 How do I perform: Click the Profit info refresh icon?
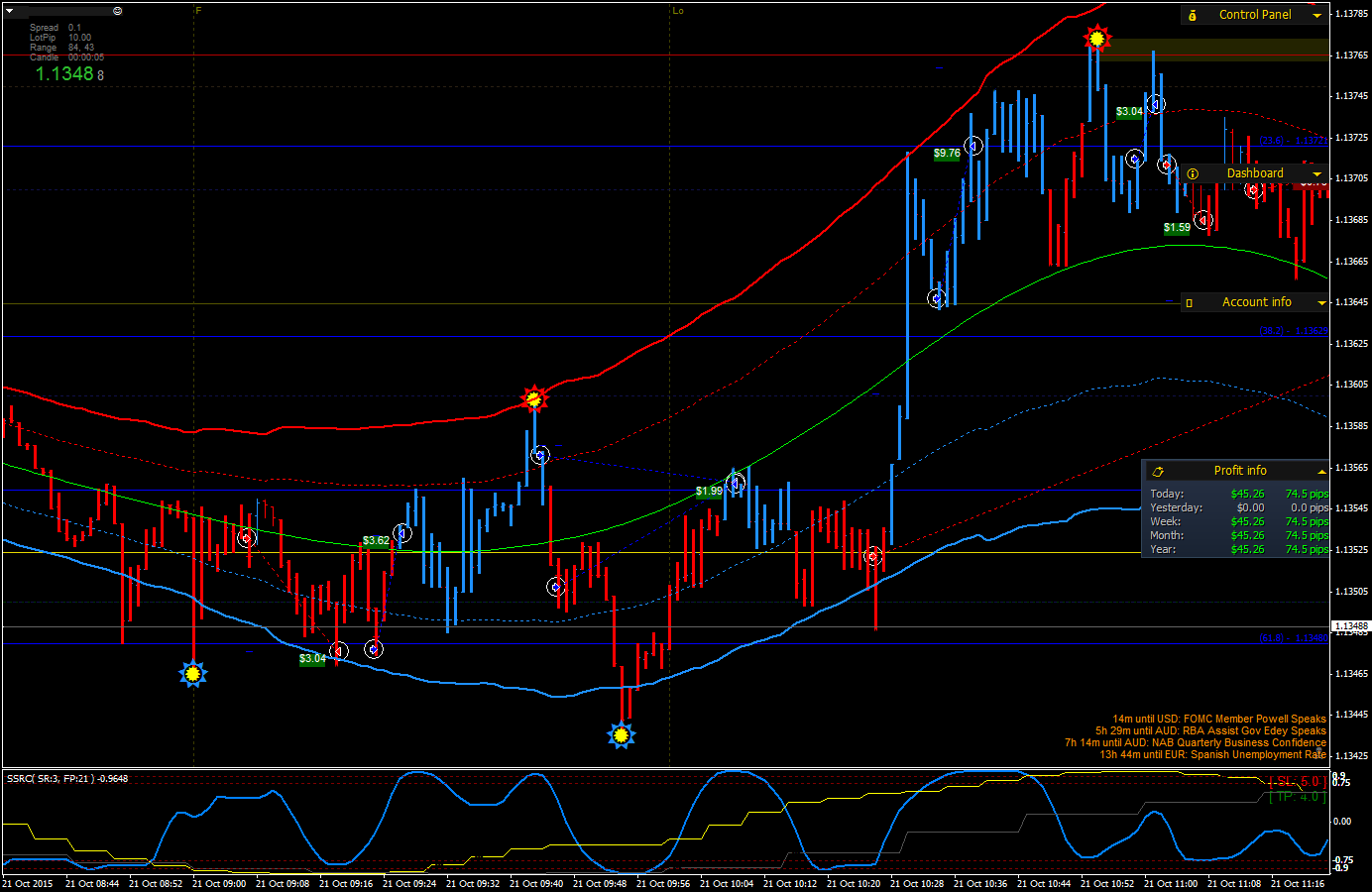(1158, 471)
